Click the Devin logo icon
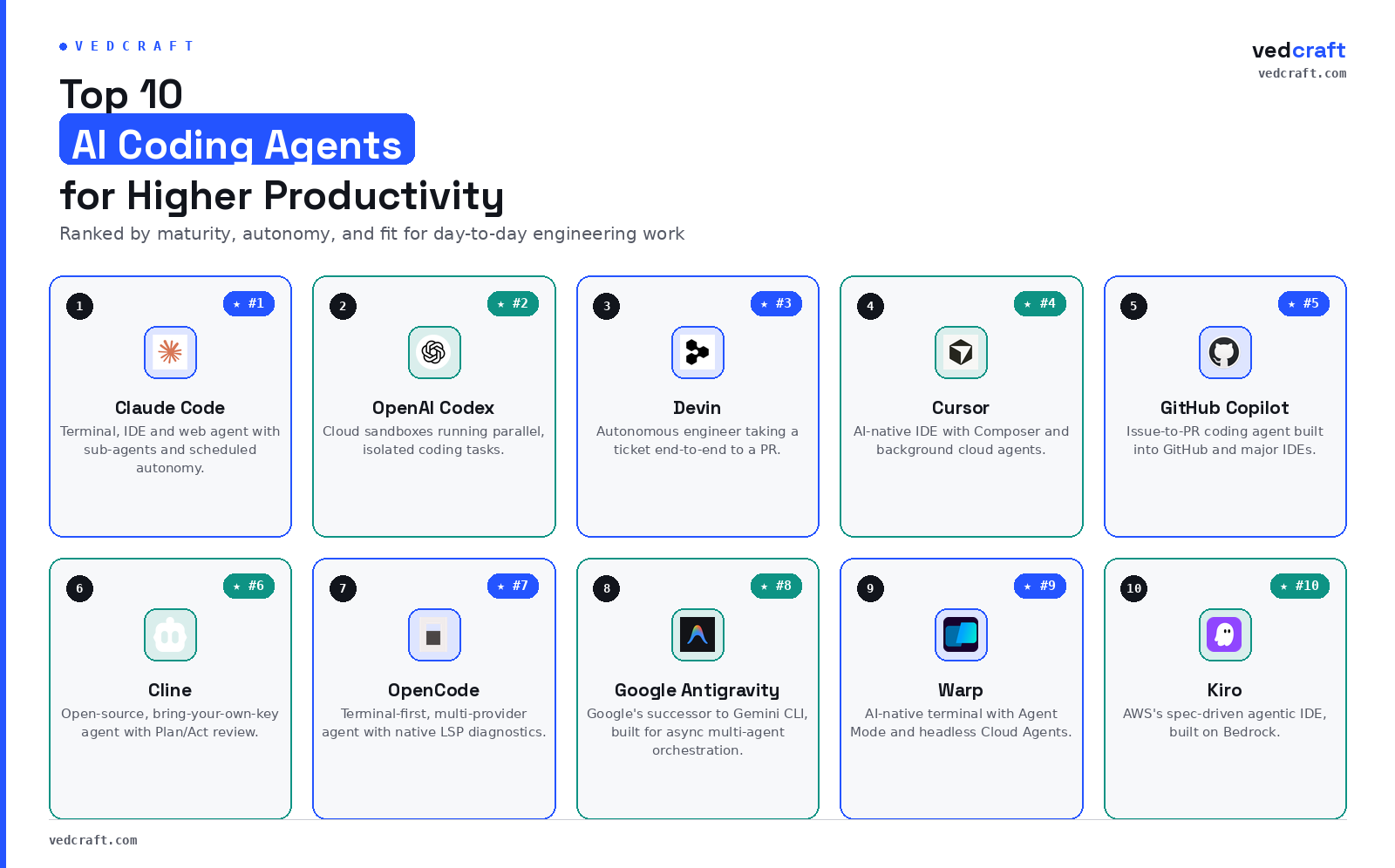 697,352
